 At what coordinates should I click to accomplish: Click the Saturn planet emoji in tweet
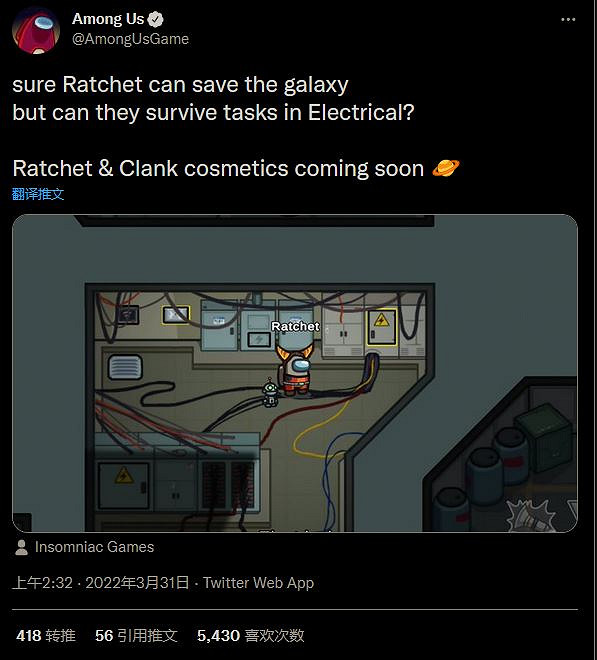coord(445,168)
